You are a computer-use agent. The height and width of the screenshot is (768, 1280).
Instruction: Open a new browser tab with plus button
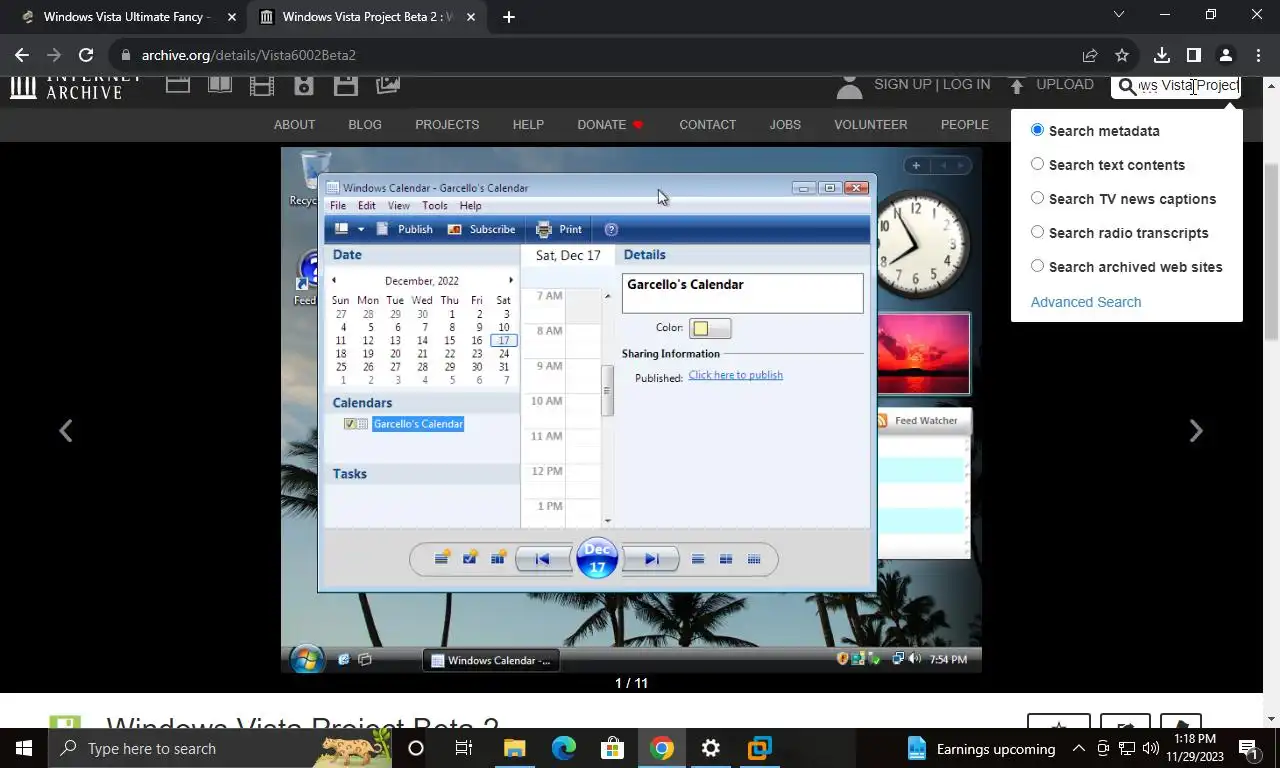tap(508, 17)
